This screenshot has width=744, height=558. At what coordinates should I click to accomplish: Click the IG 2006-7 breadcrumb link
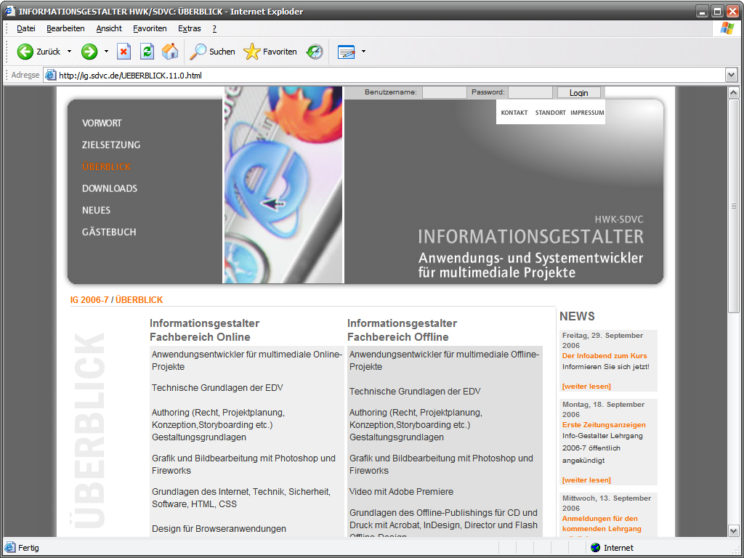[89, 300]
